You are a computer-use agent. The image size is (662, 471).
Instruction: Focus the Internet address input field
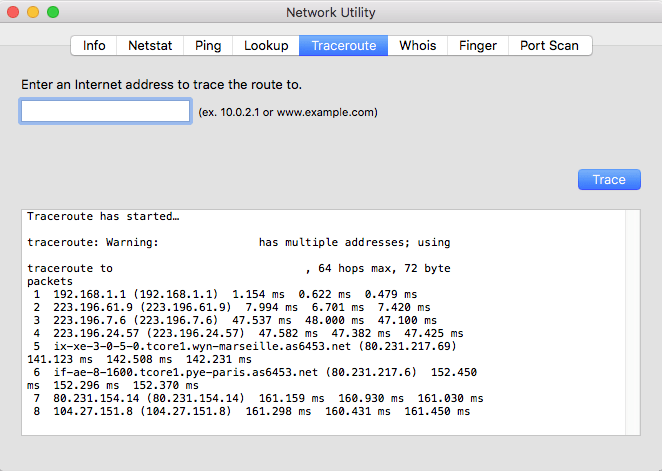click(x=106, y=111)
